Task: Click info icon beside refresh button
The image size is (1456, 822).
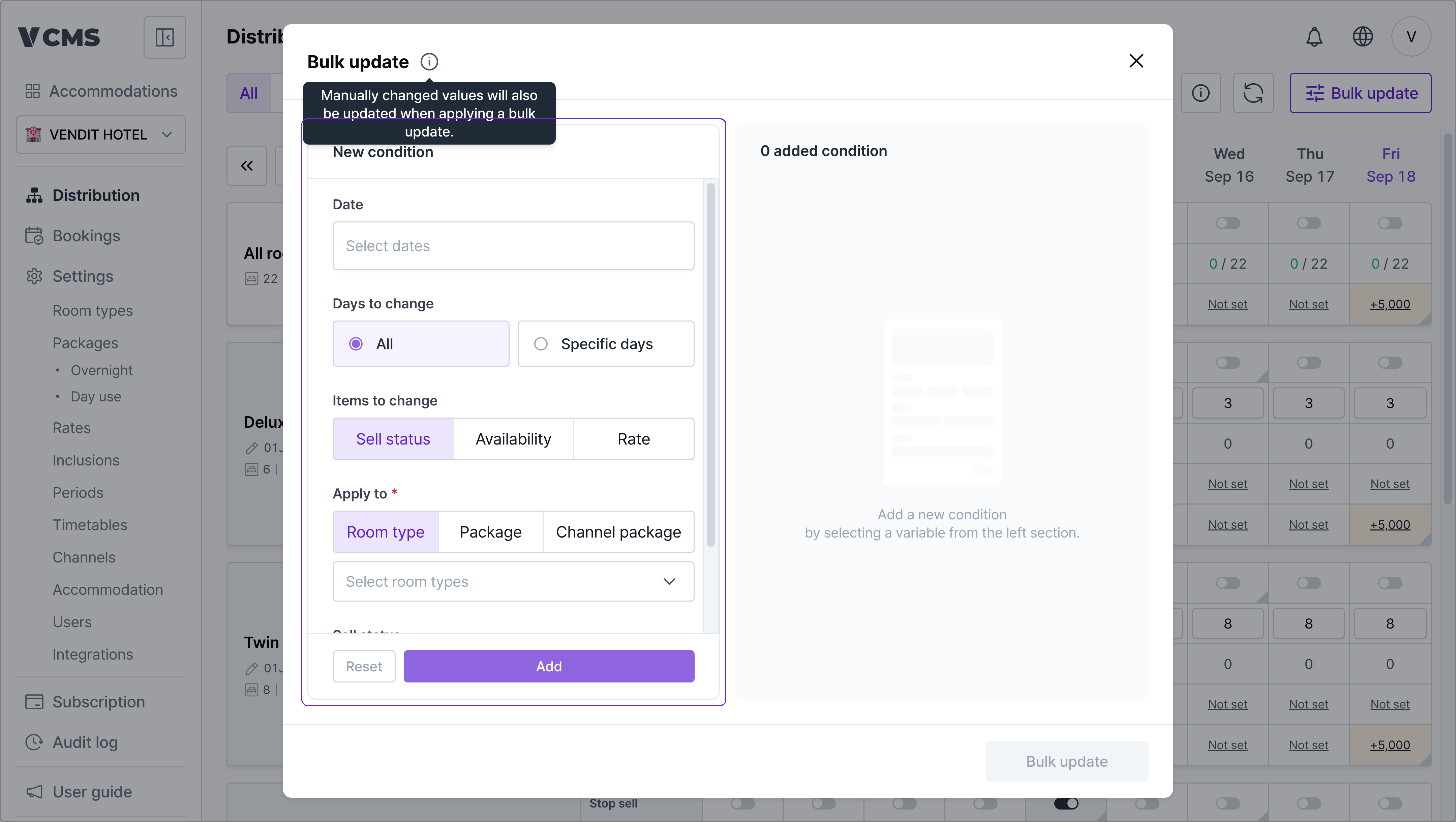Action: point(1201,93)
